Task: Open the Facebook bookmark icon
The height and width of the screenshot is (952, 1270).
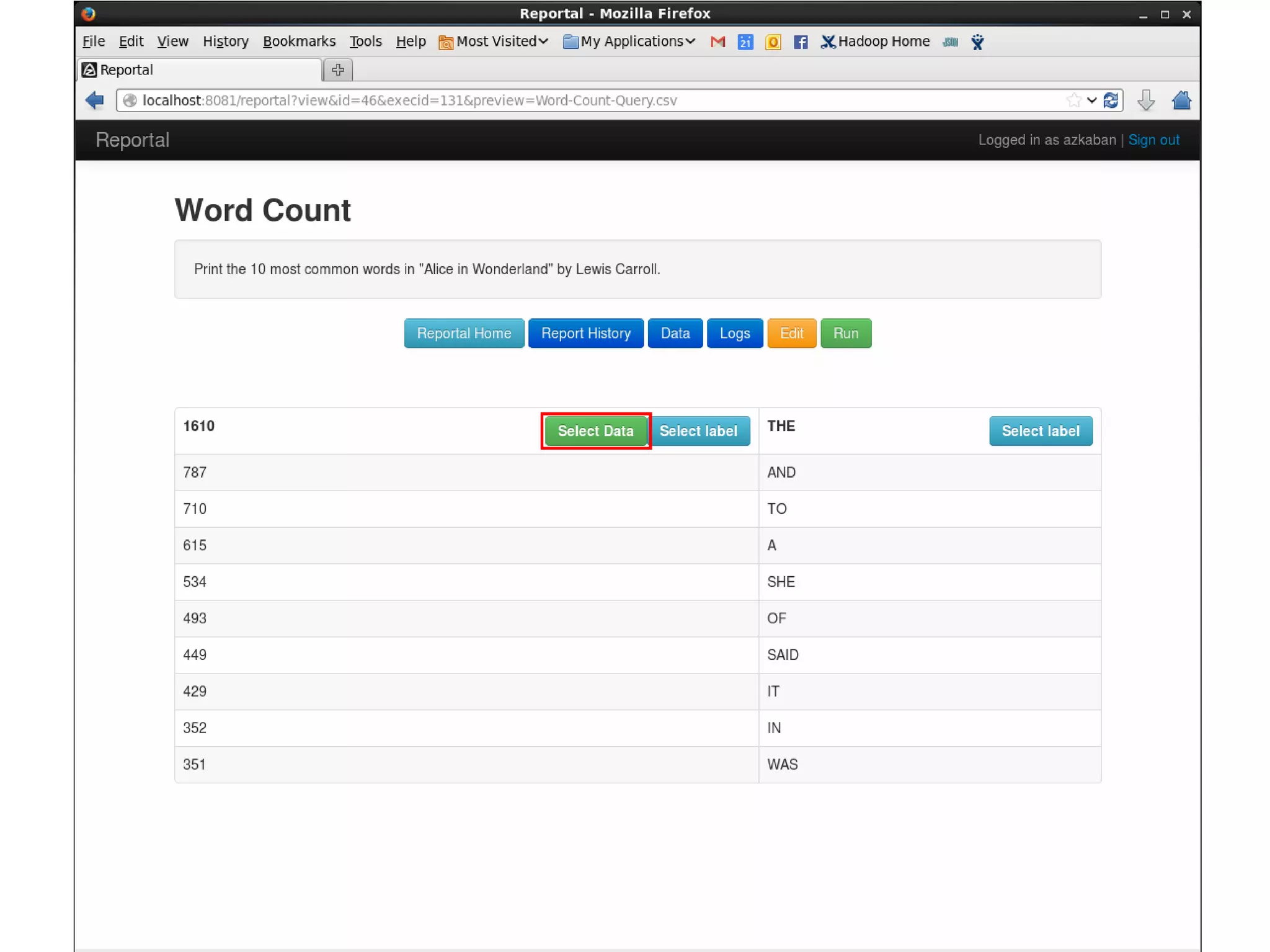Action: [x=800, y=42]
